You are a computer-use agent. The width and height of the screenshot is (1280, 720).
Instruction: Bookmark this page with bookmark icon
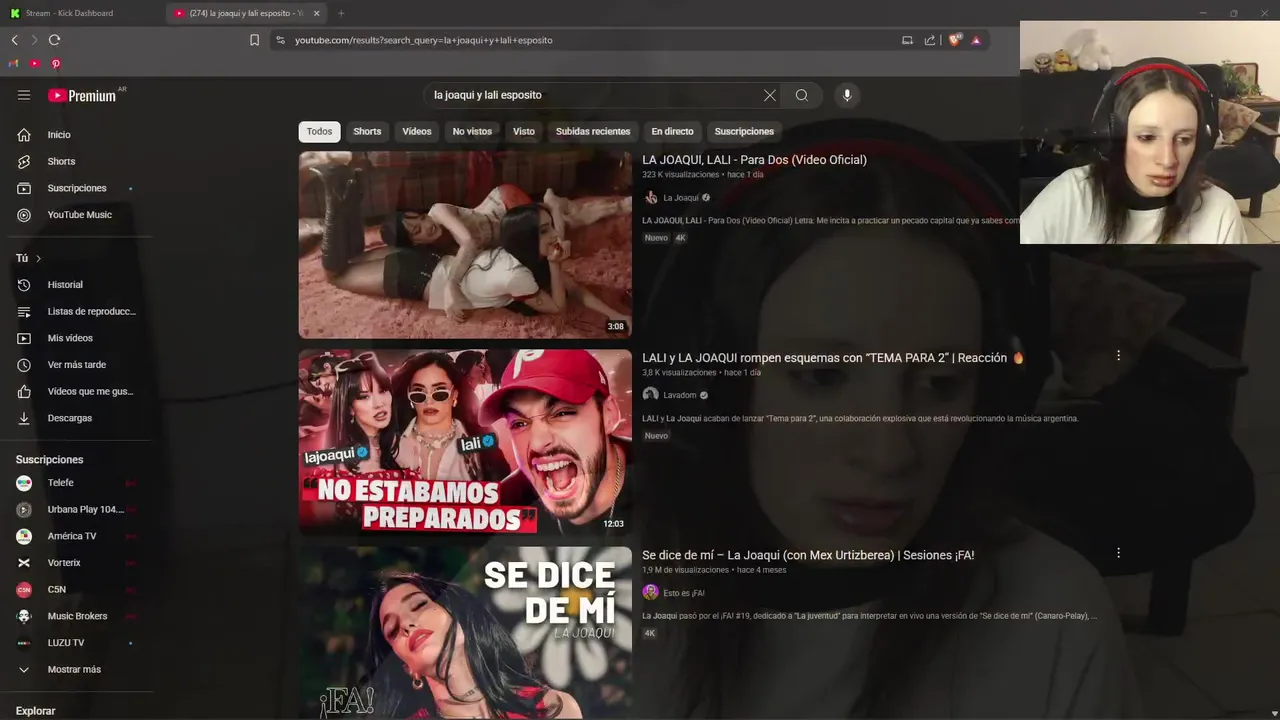[254, 40]
